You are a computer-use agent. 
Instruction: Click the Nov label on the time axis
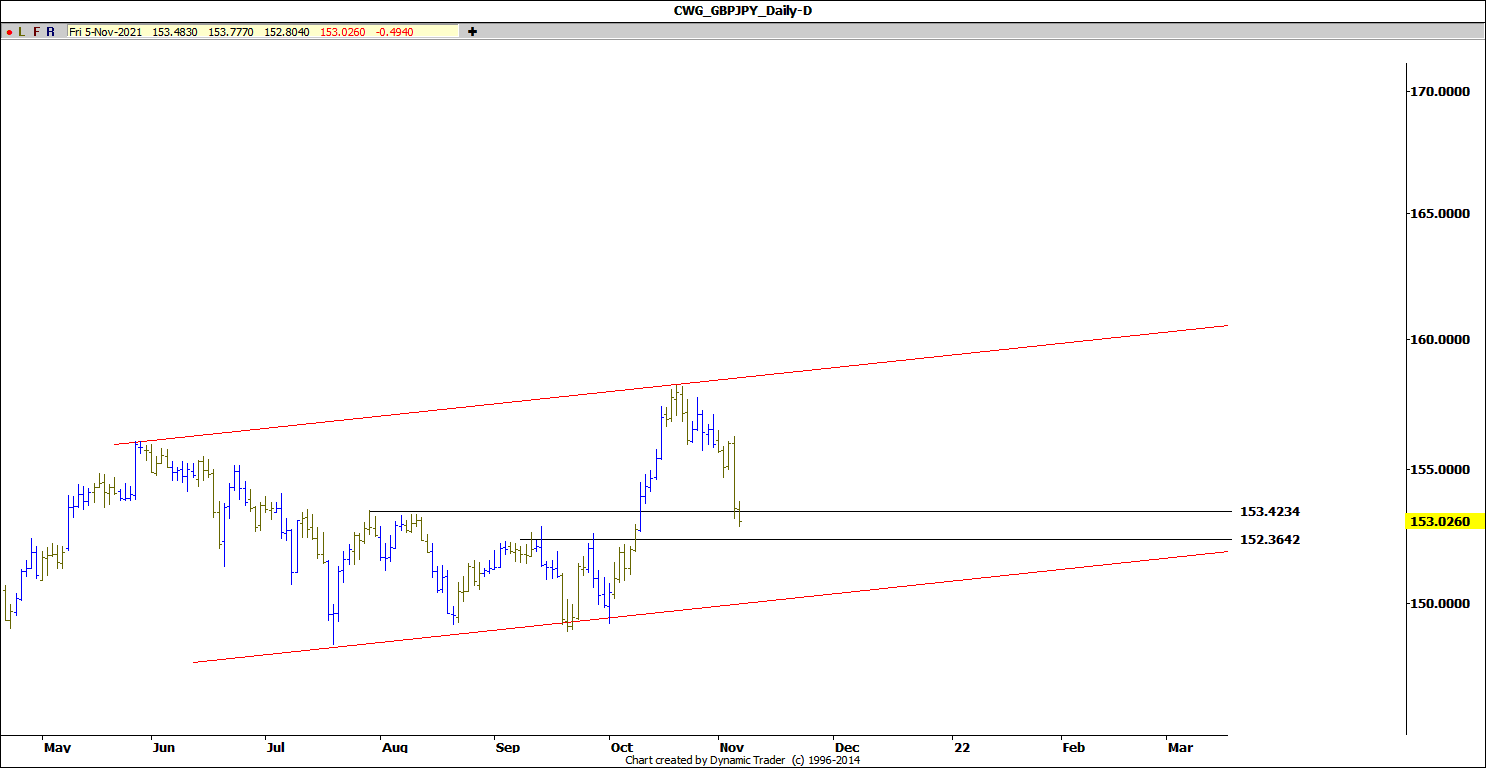pos(731,747)
